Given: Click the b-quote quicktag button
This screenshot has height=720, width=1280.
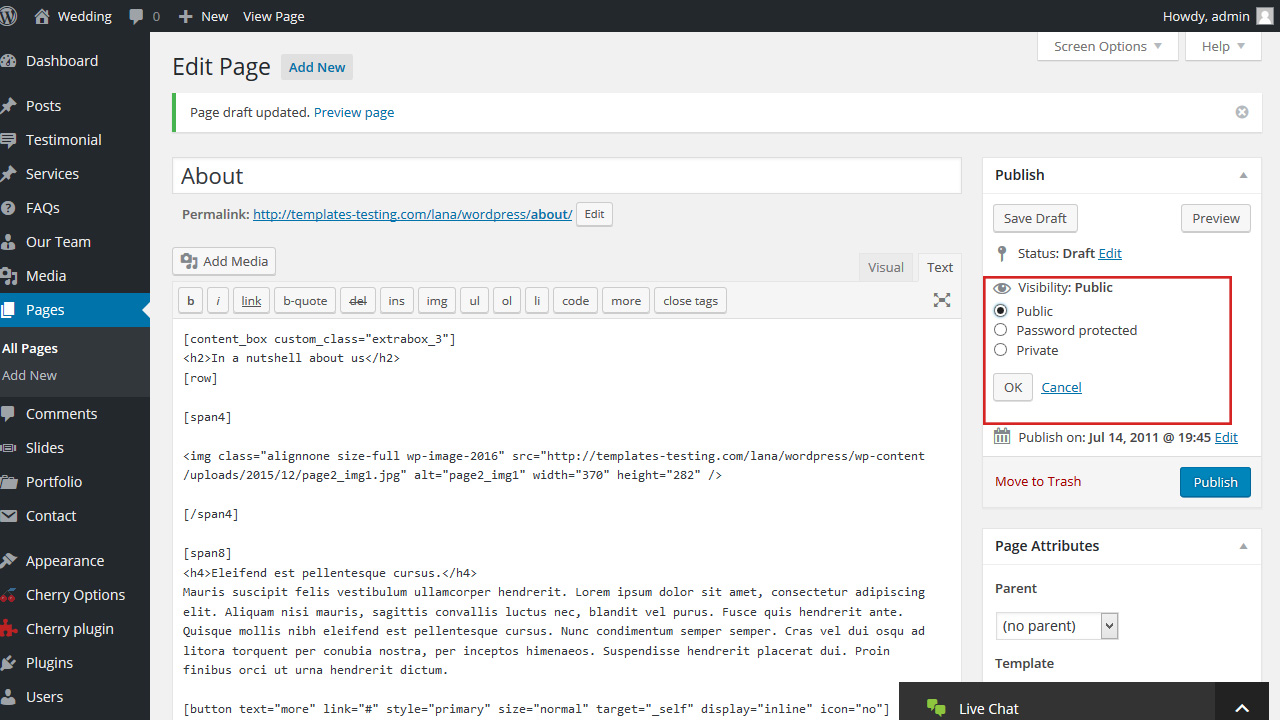Looking at the screenshot, I should coord(305,300).
